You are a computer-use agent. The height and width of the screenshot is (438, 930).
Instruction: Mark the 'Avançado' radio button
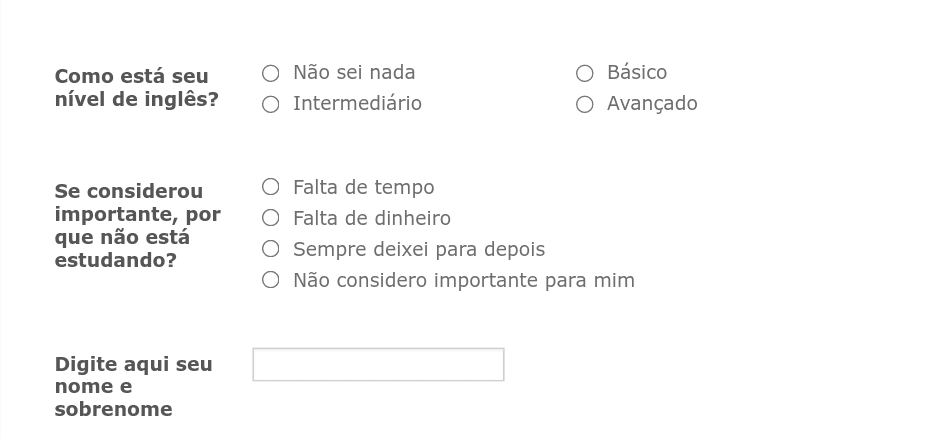(x=585, y=104)
